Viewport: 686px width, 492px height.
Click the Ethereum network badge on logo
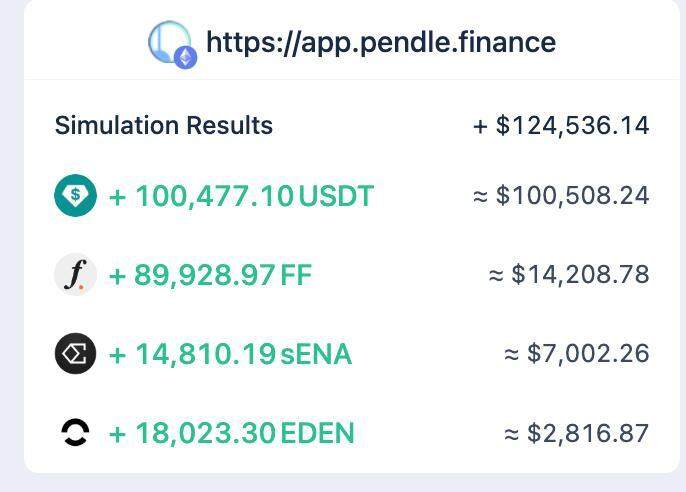pos(186,58)
